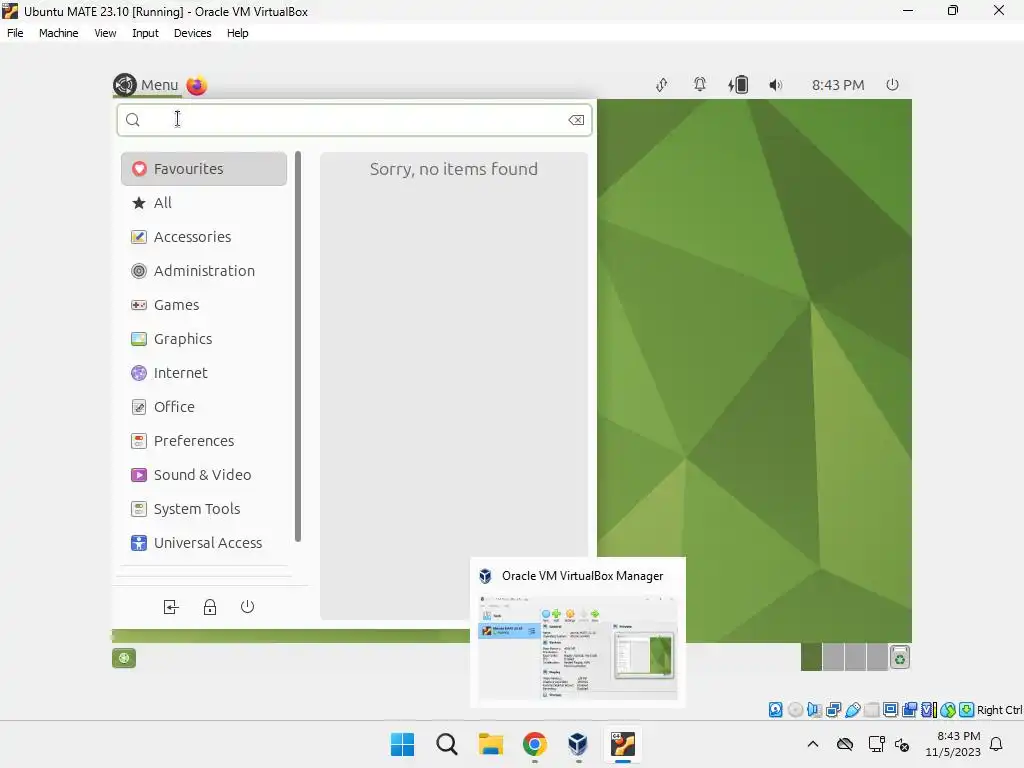Open the Games category
This screenshot has width=1024, height=768.
pos(204,304)
